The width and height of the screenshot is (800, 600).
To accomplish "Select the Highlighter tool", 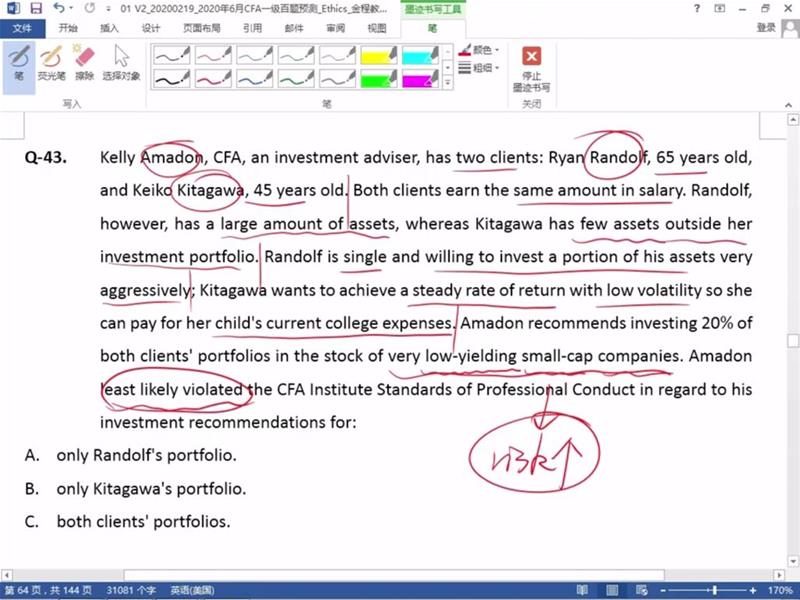I will click(x=51, y=62).
